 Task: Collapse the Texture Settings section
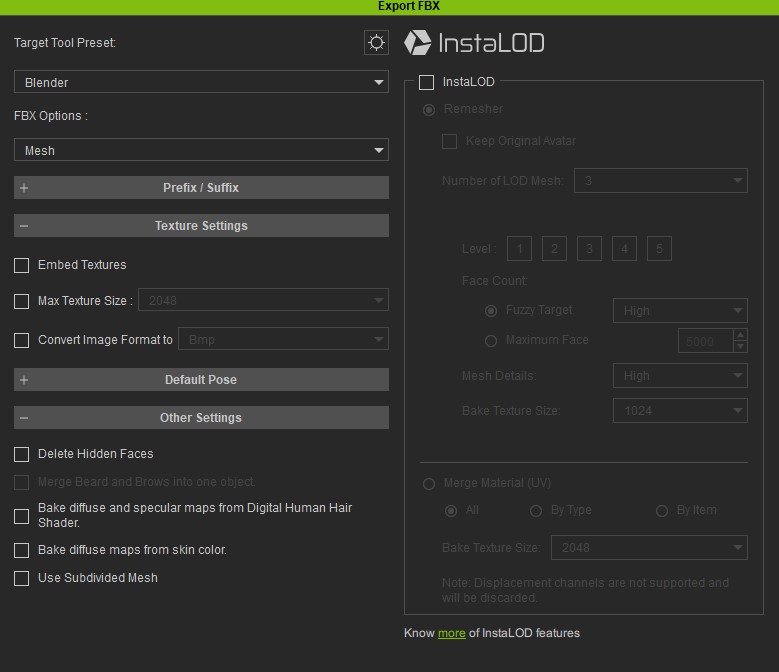click(201, 226)
